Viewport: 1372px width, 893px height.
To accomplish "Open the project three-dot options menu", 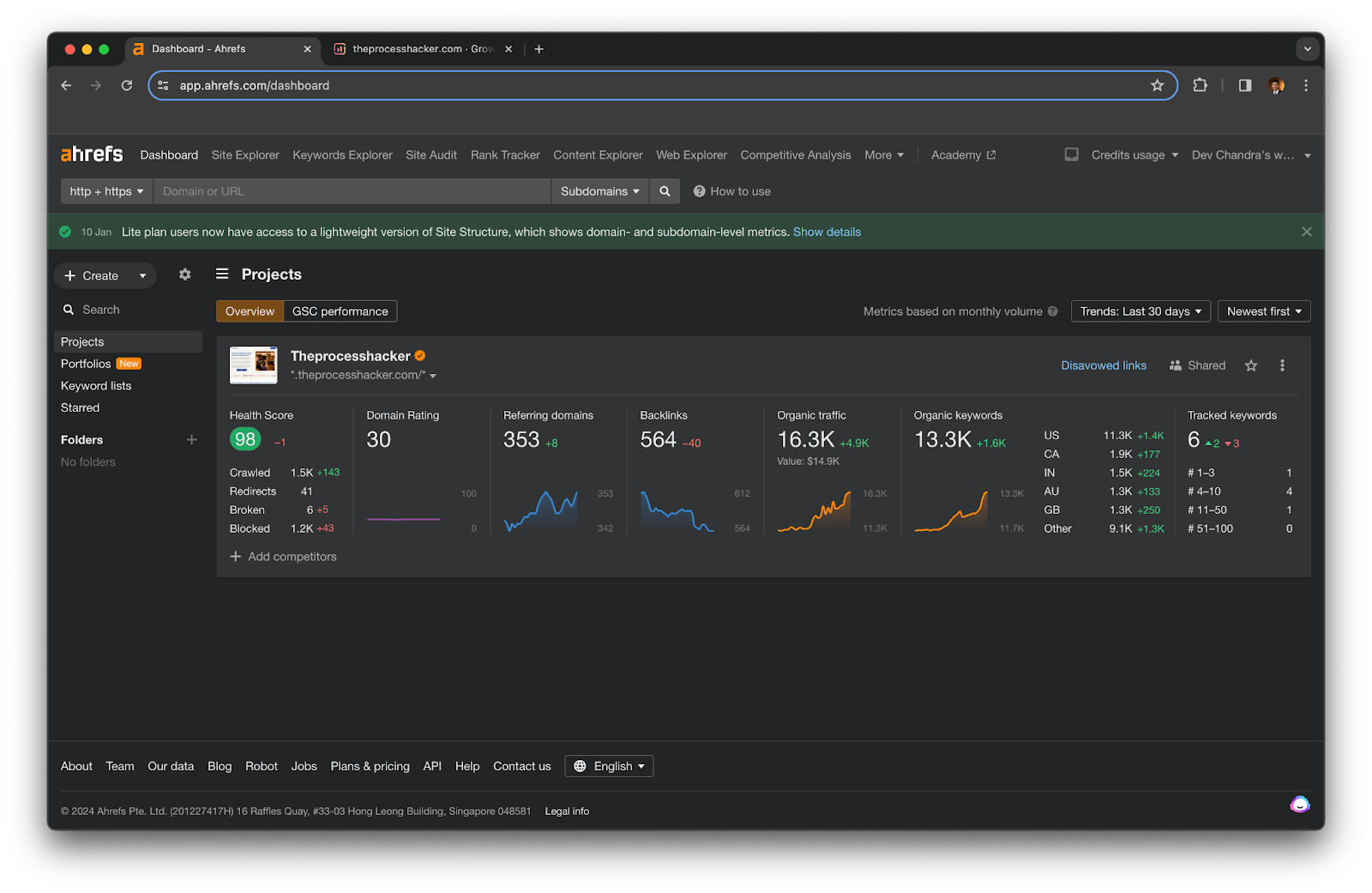I will click(1282, 365).
